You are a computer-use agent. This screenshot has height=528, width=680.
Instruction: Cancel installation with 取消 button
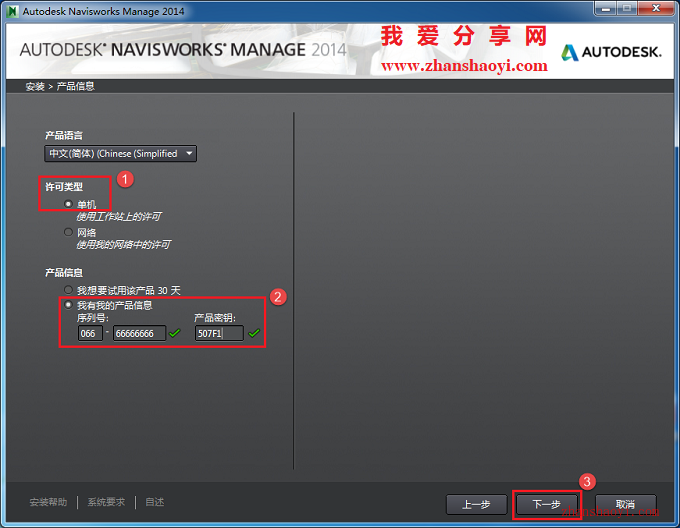pyautogui.click(x=625, y=504)
